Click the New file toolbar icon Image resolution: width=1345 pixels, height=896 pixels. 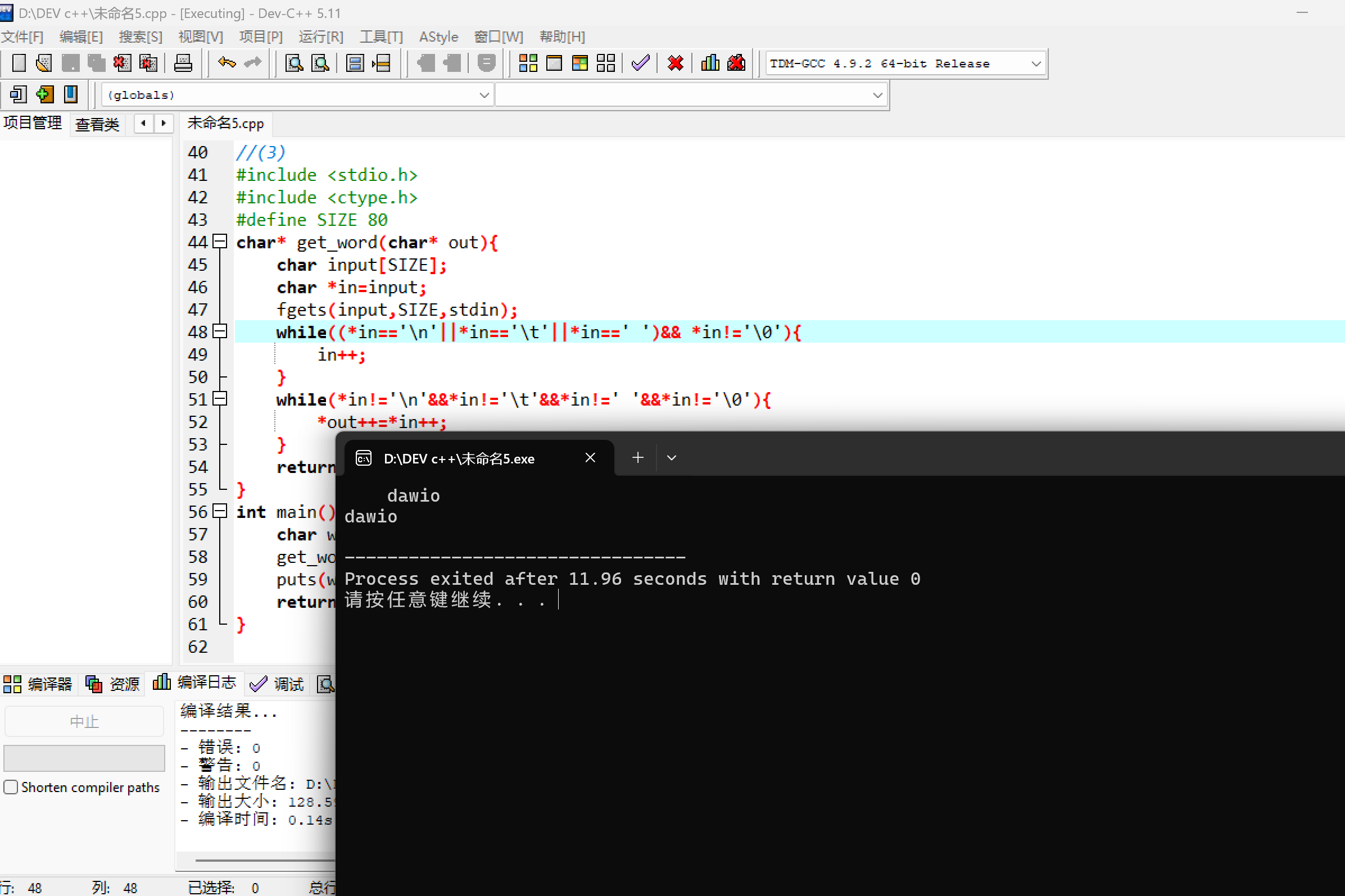point(19,63)
